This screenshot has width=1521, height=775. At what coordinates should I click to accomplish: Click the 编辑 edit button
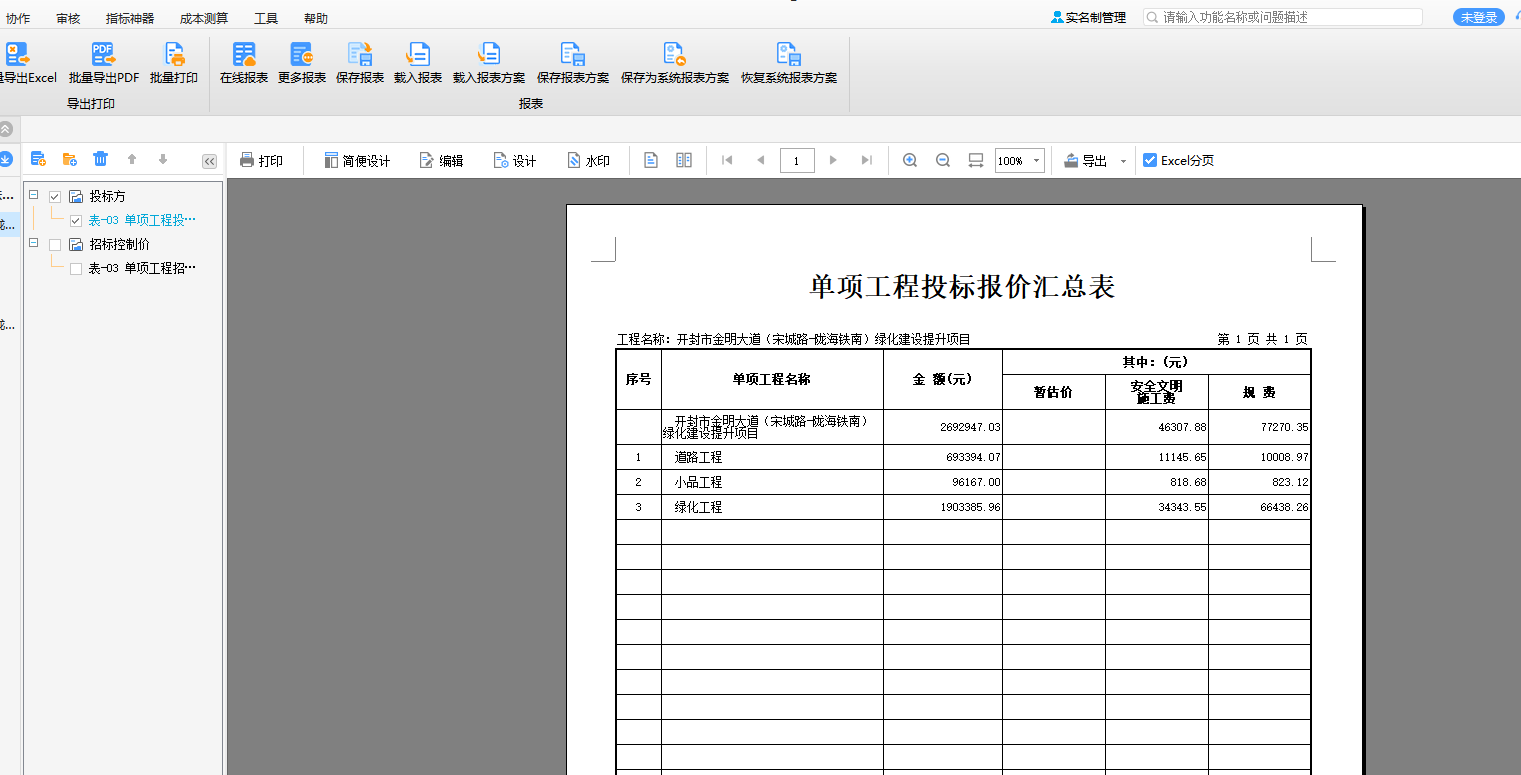[441, 161]
